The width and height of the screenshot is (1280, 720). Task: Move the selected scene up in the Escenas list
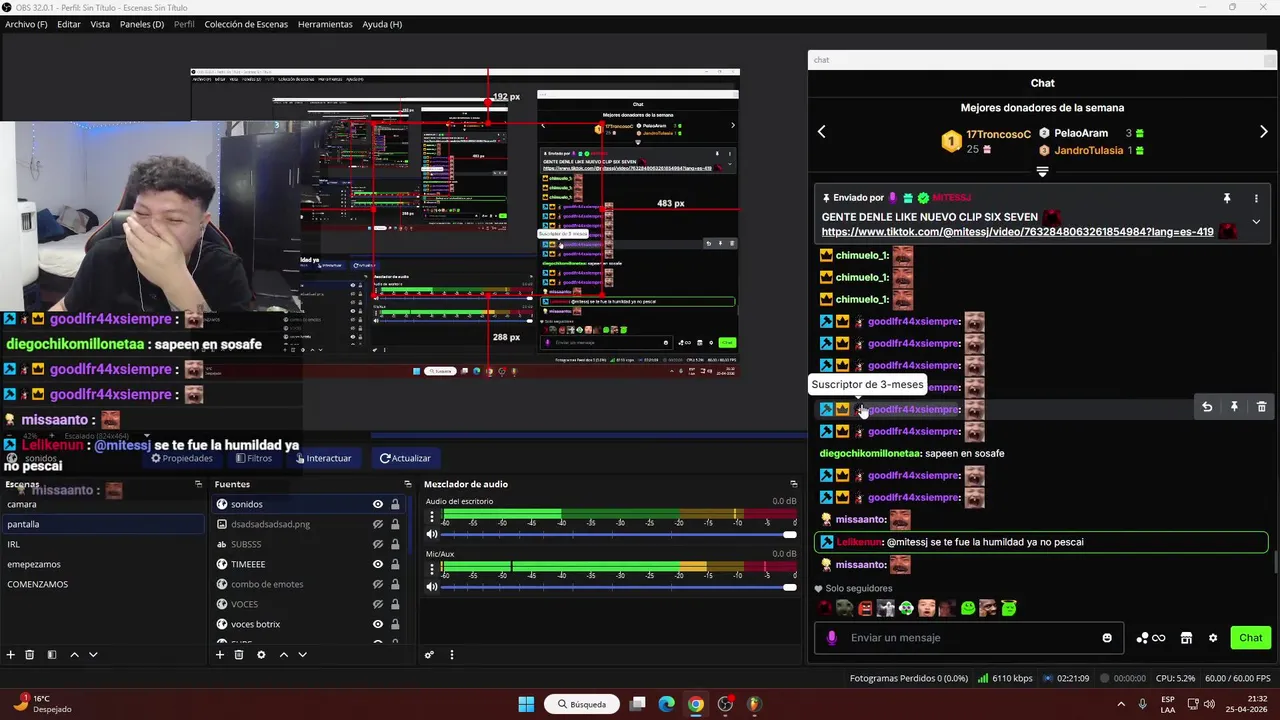coord(74,655)
